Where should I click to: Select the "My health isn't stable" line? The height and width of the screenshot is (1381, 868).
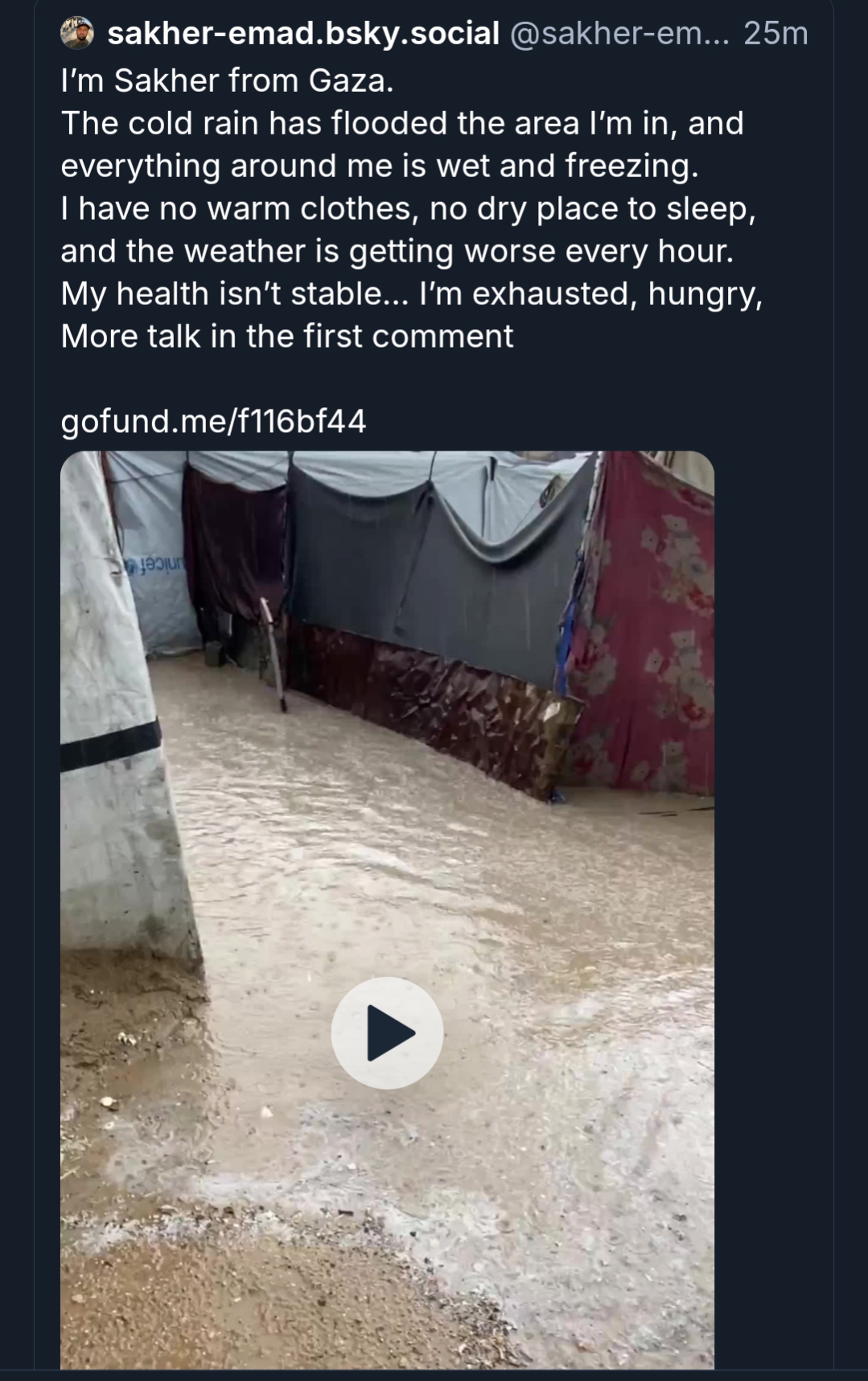[411, 294]
